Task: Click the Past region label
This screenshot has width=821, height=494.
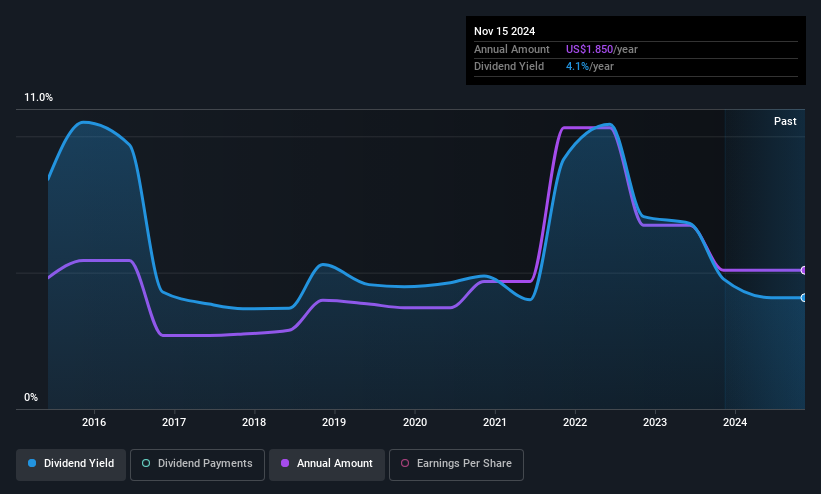Action: pyautogui.click(x=785, y=122)
